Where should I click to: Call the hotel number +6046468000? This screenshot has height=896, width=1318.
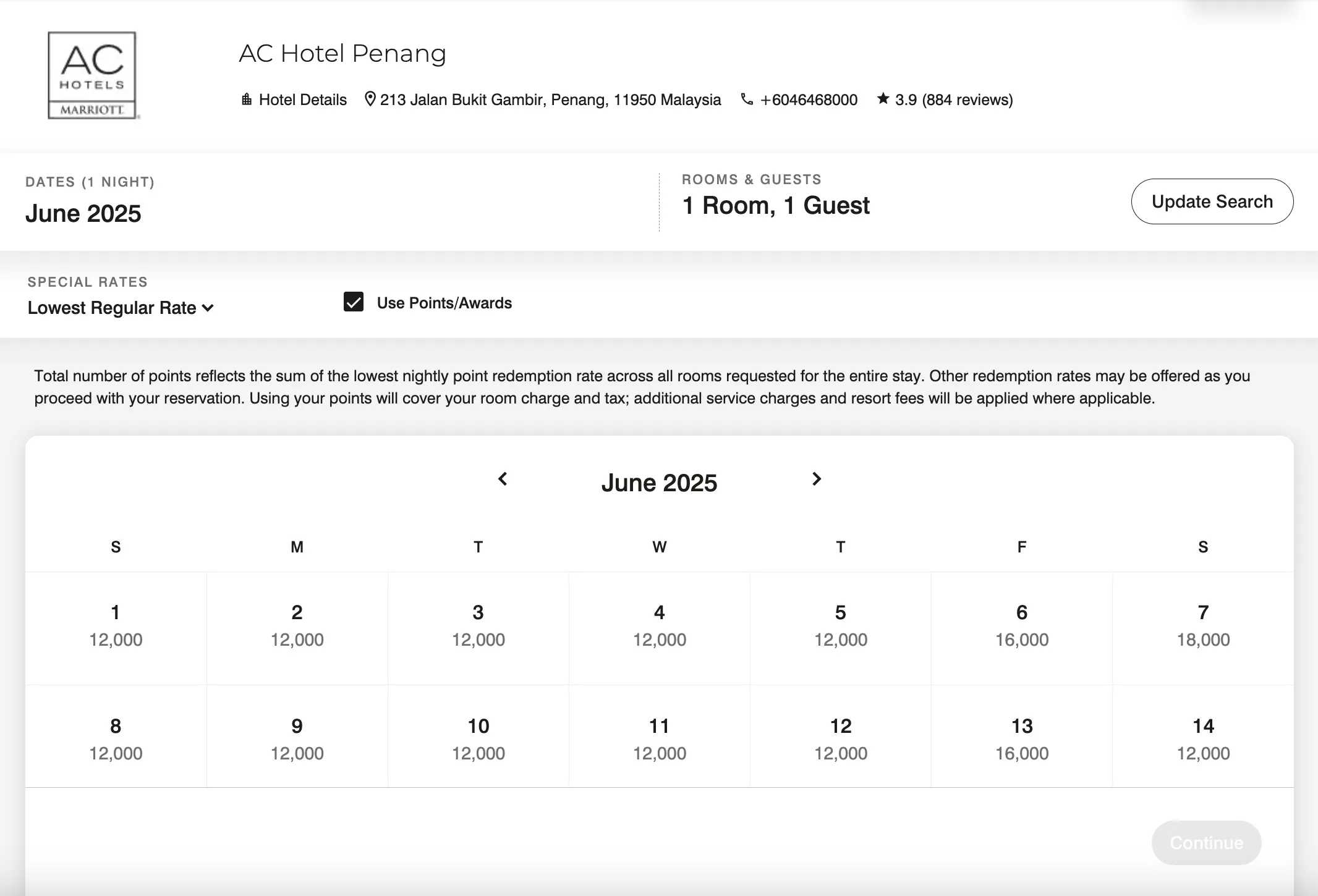coord(809,100)
